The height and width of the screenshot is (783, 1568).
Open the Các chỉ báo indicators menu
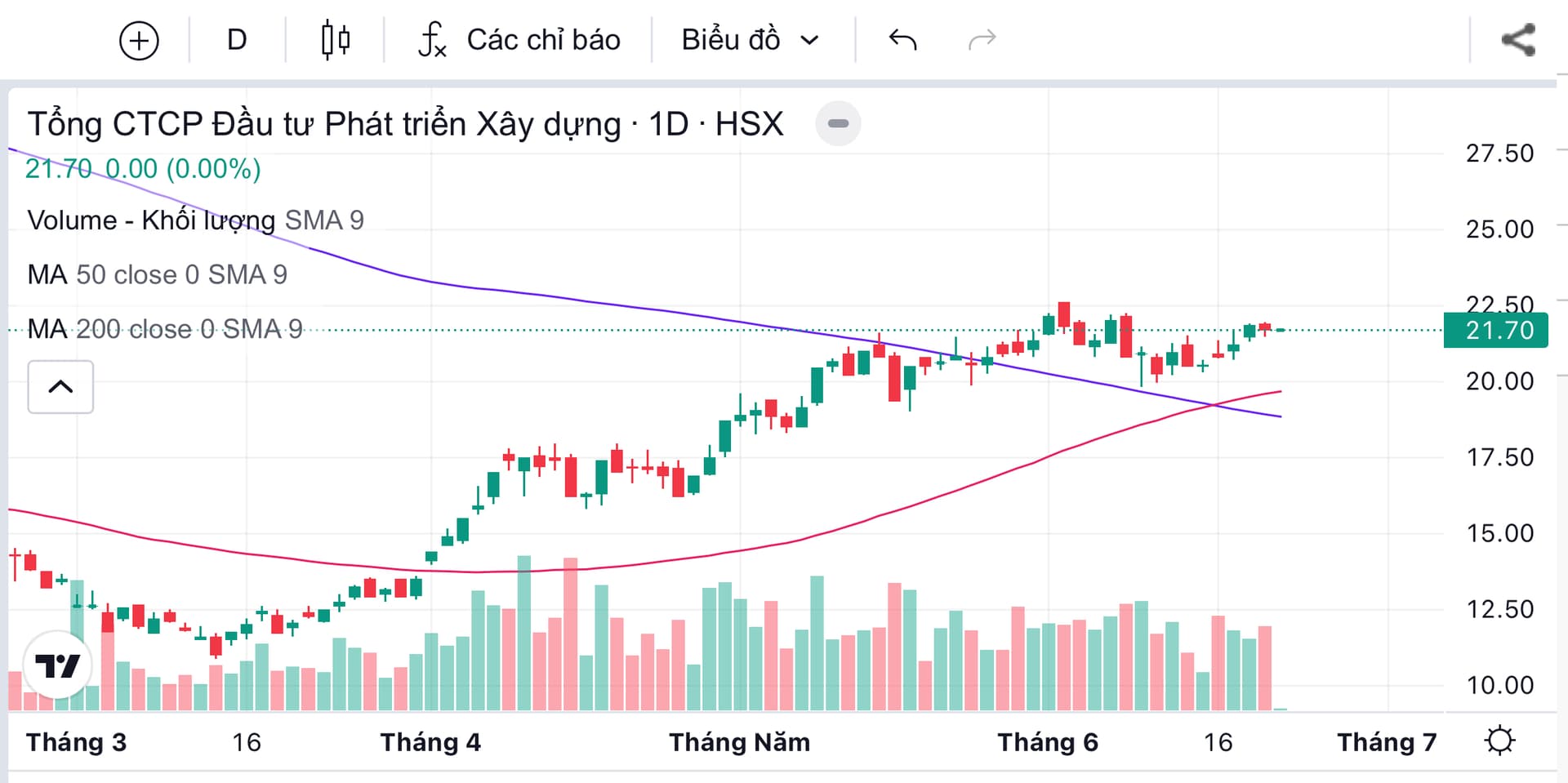519,40
